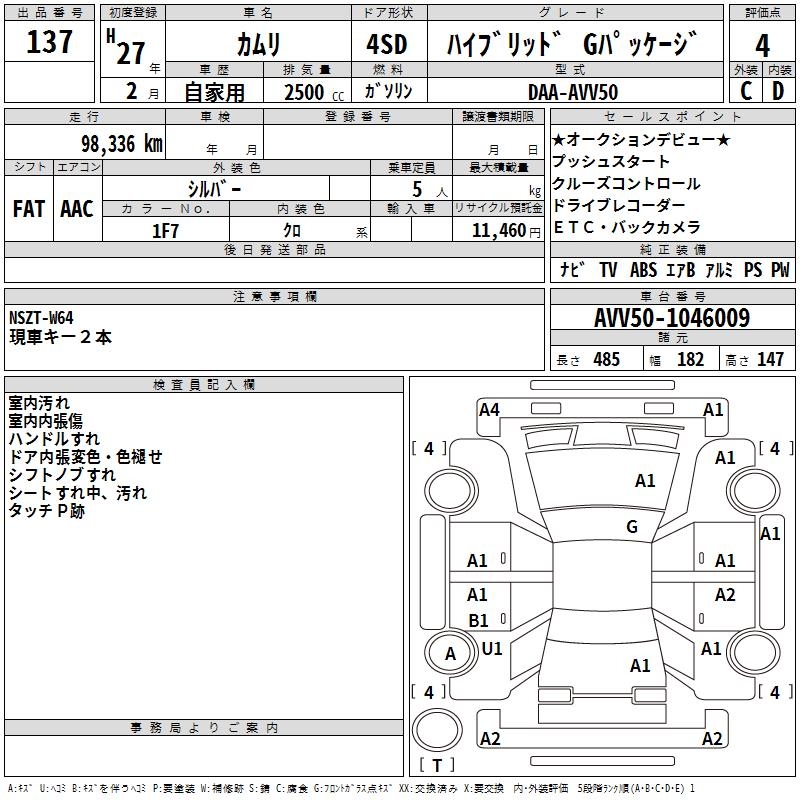The height and width of the screenshot is (800, 800).
Task: Click the mileage value 98,336 km
Action: click(x=121, y=144)
